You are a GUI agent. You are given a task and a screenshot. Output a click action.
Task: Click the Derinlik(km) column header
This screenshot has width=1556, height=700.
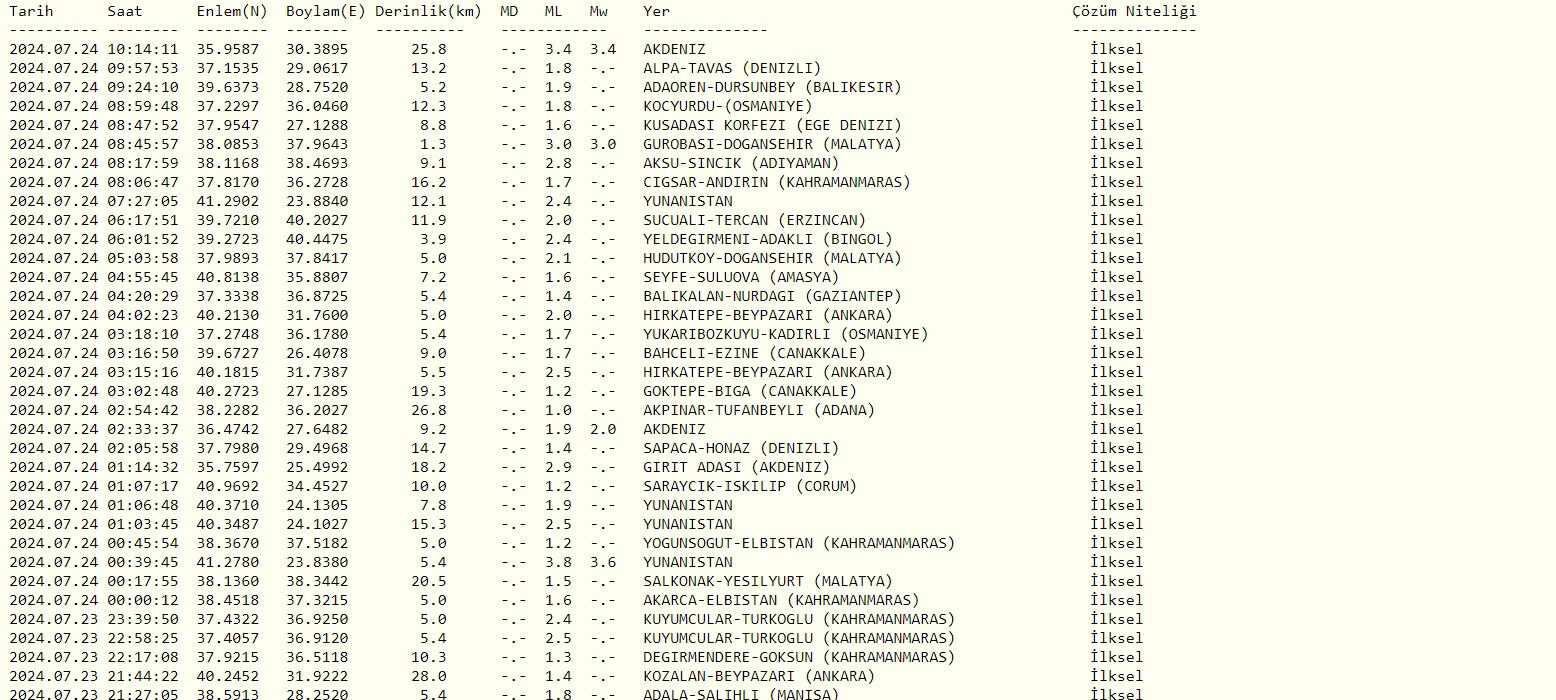(x=428, y=12)
